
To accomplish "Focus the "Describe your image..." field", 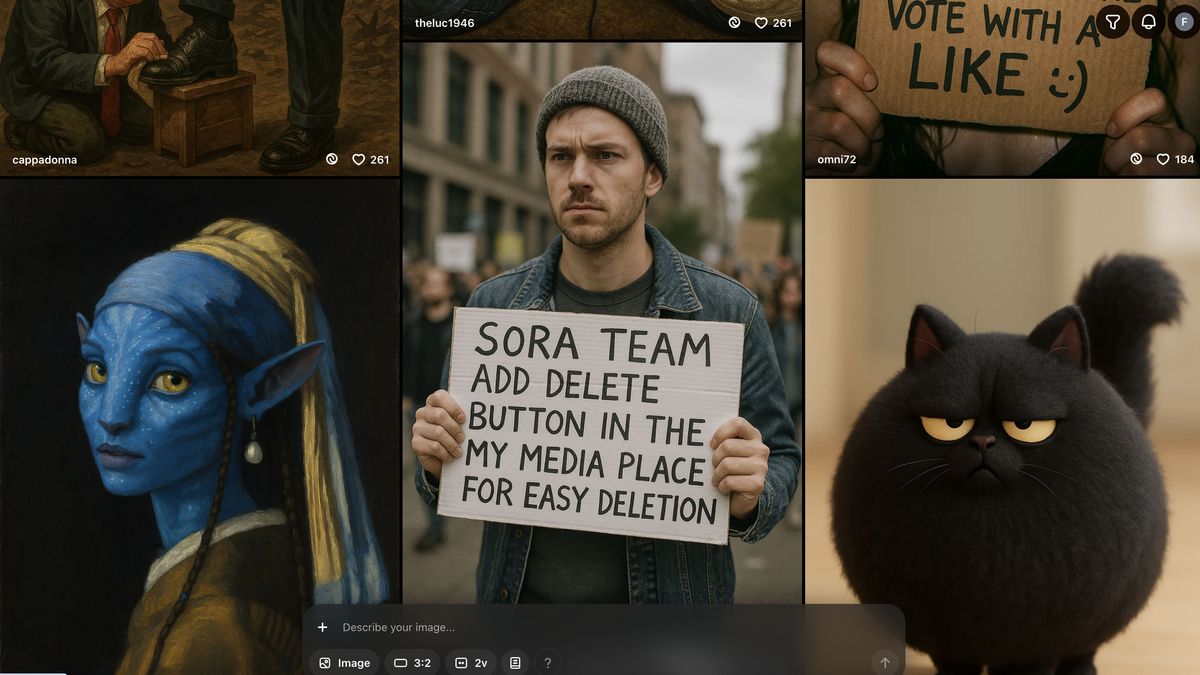I will [x=600, y=627].
